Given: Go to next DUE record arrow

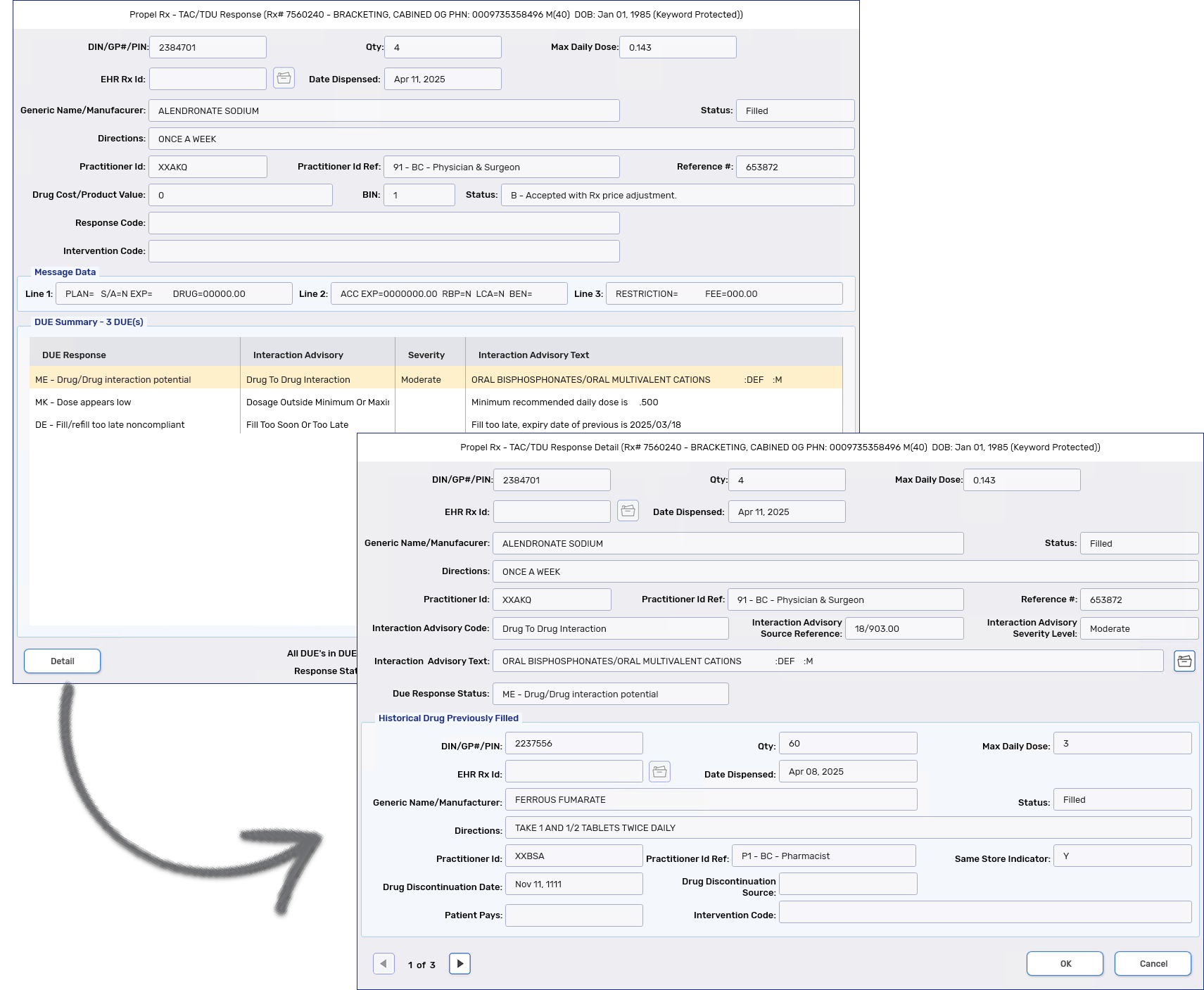Looking at the screenshot, I should point(460,963).
